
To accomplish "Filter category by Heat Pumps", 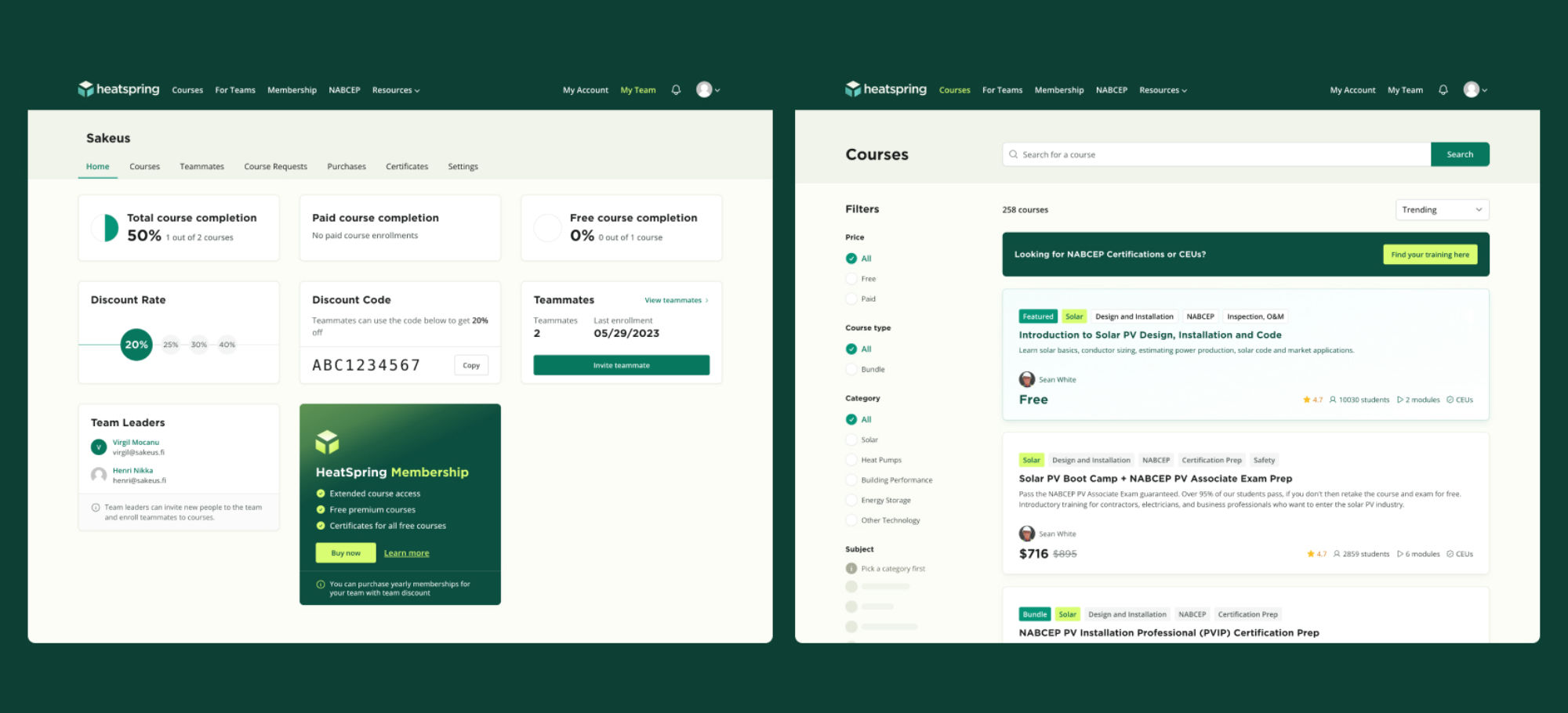I will pyautogui.click(x=851, y=460).
